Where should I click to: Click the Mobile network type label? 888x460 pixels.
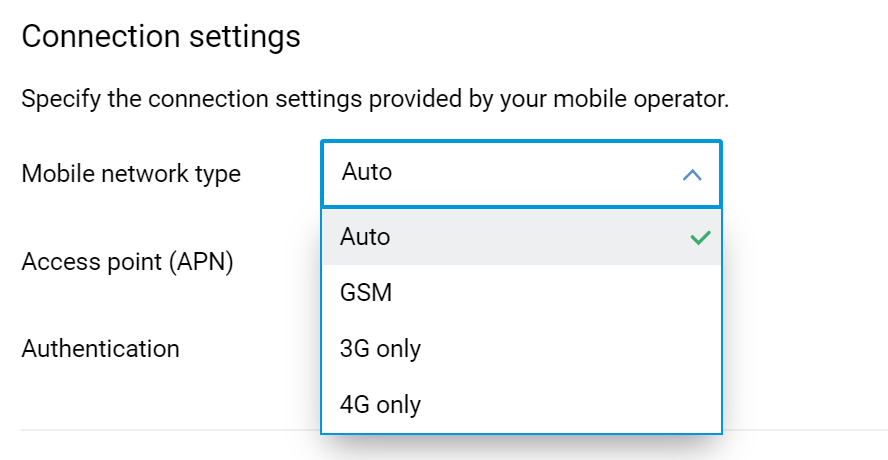[131, 174]
